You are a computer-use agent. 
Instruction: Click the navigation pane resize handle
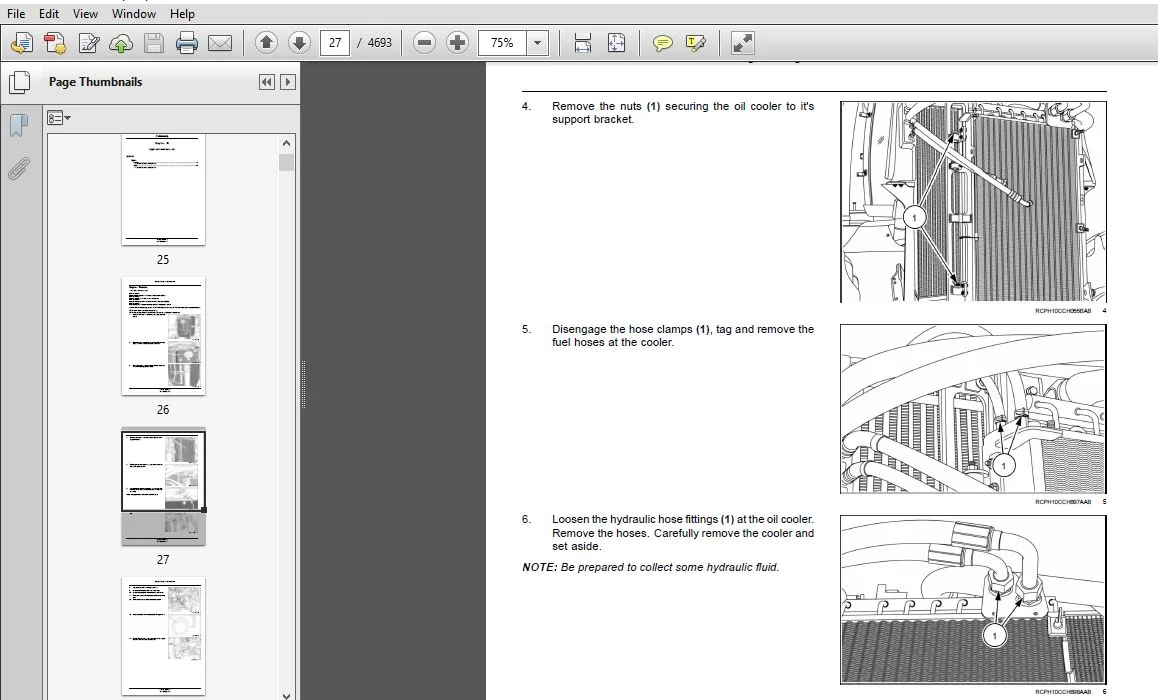303,384
